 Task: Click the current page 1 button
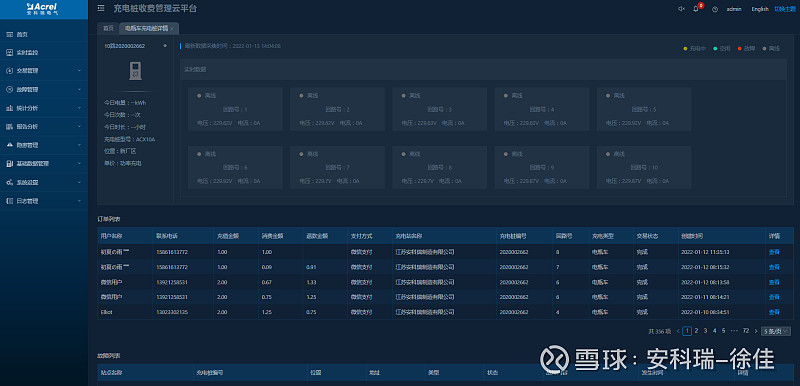coord(687,331)
